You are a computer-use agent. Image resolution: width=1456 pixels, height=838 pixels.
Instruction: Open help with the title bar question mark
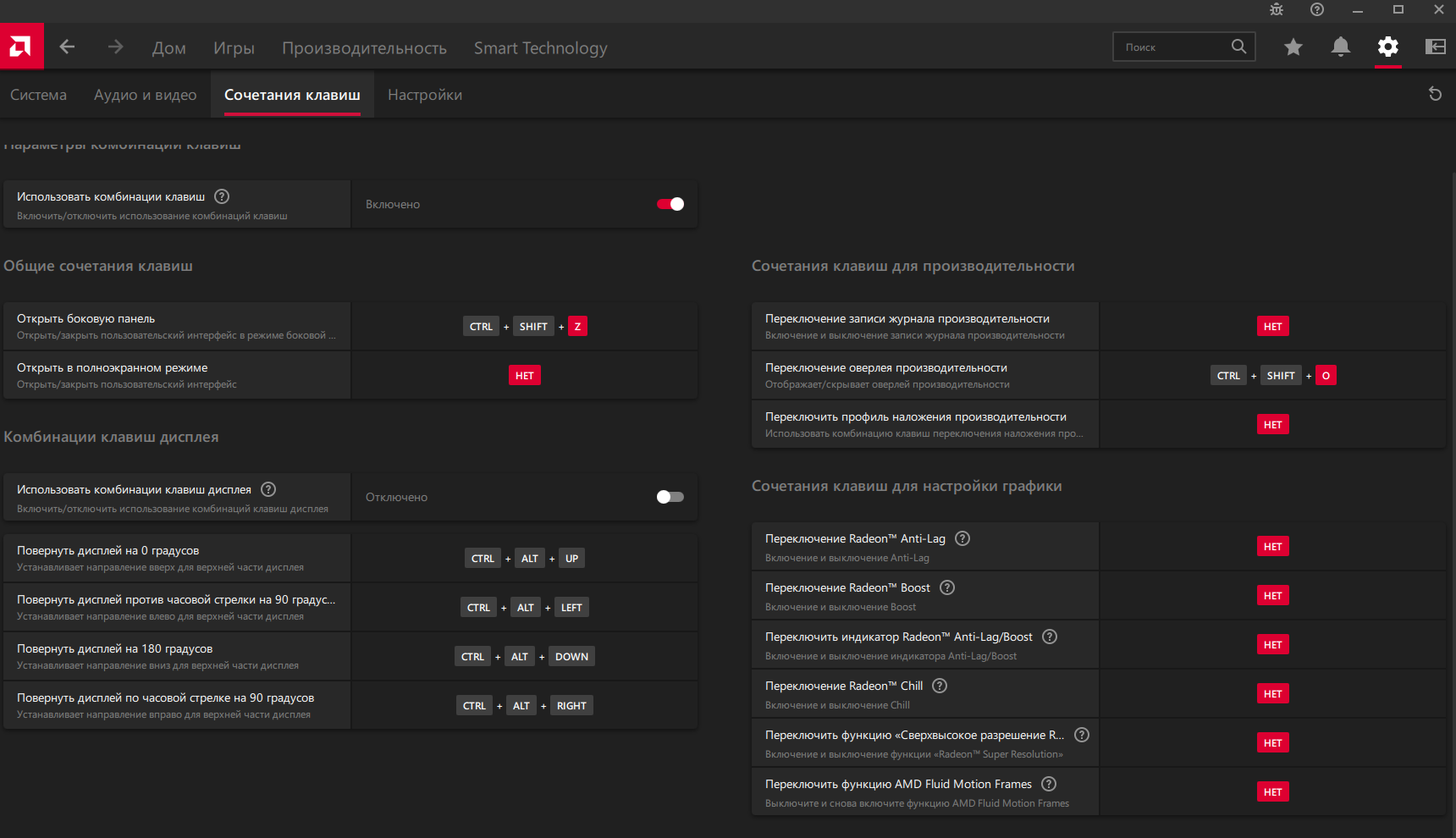tap(1317, 9)
